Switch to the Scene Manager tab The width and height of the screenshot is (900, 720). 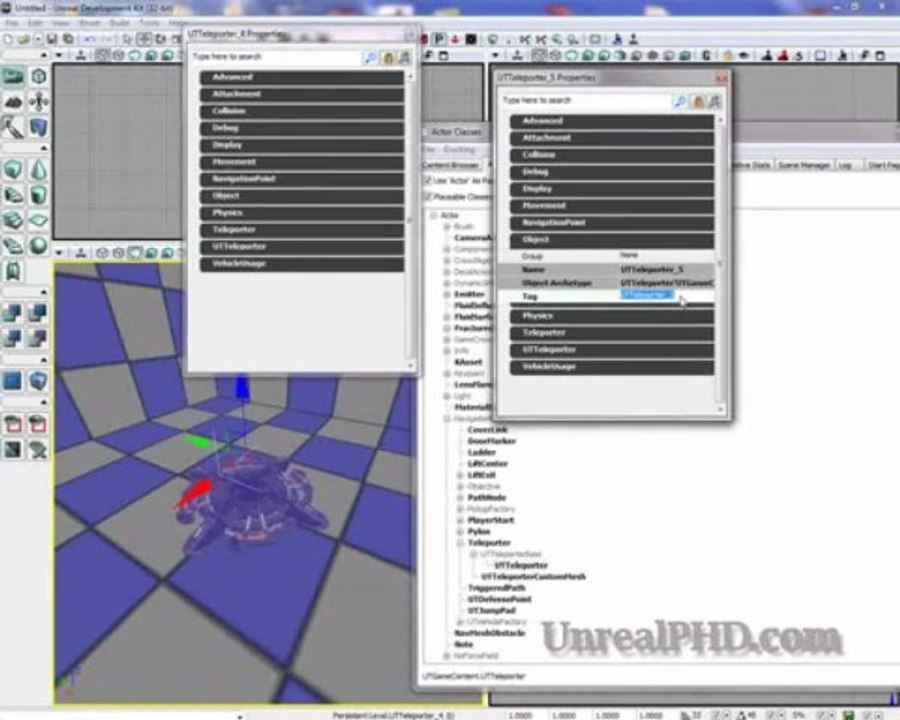pyautogui.click(x=804, y=165)
